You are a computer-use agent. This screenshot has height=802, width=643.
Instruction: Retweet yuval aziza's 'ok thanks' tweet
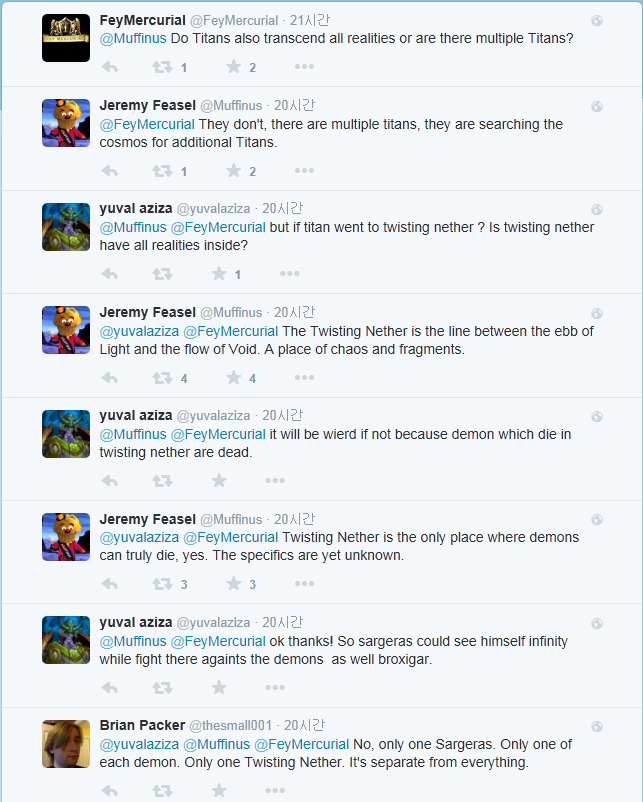click(161, 688)
